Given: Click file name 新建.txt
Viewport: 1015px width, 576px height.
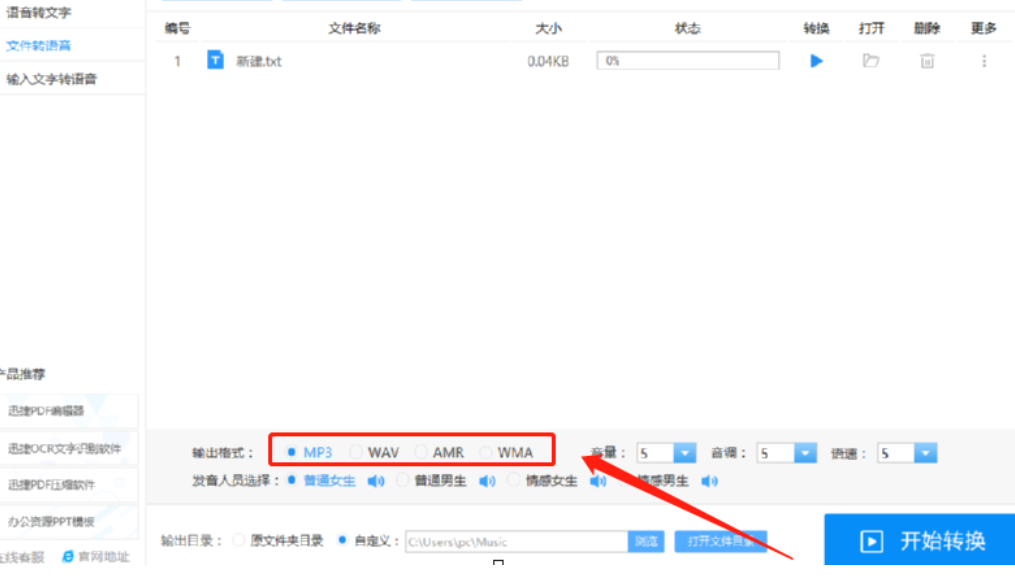Looking at the screenshot, I should point(258,61).
